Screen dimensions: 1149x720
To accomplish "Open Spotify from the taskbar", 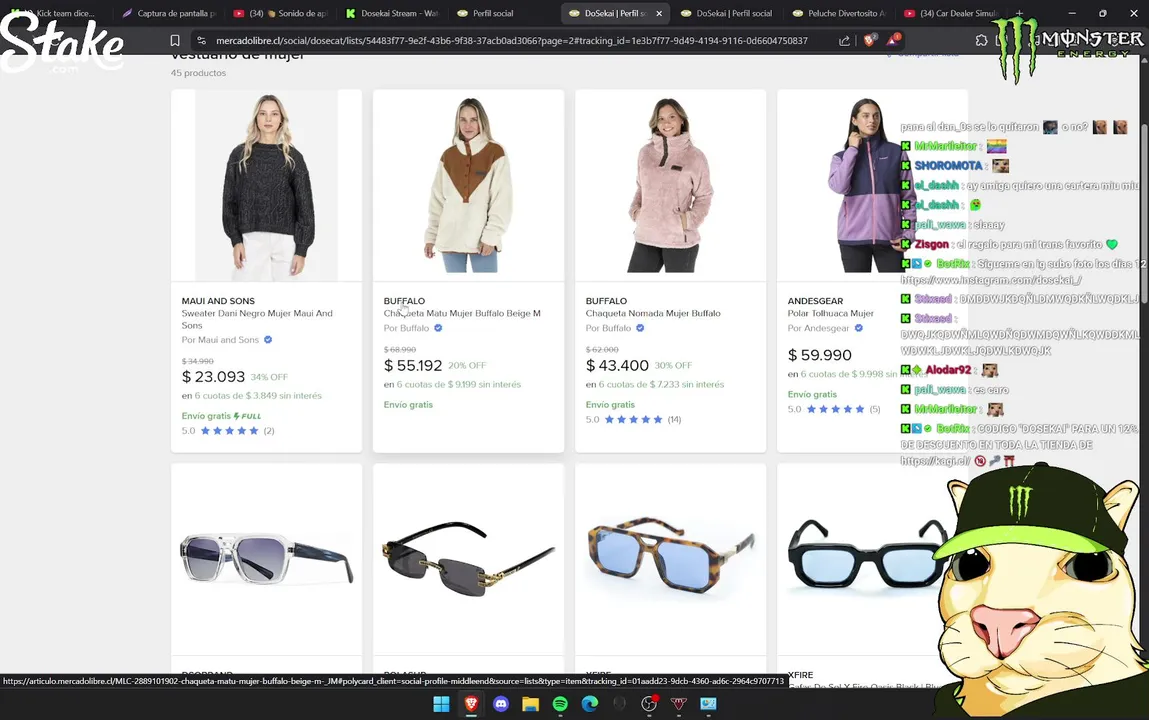I will point(560,704).
